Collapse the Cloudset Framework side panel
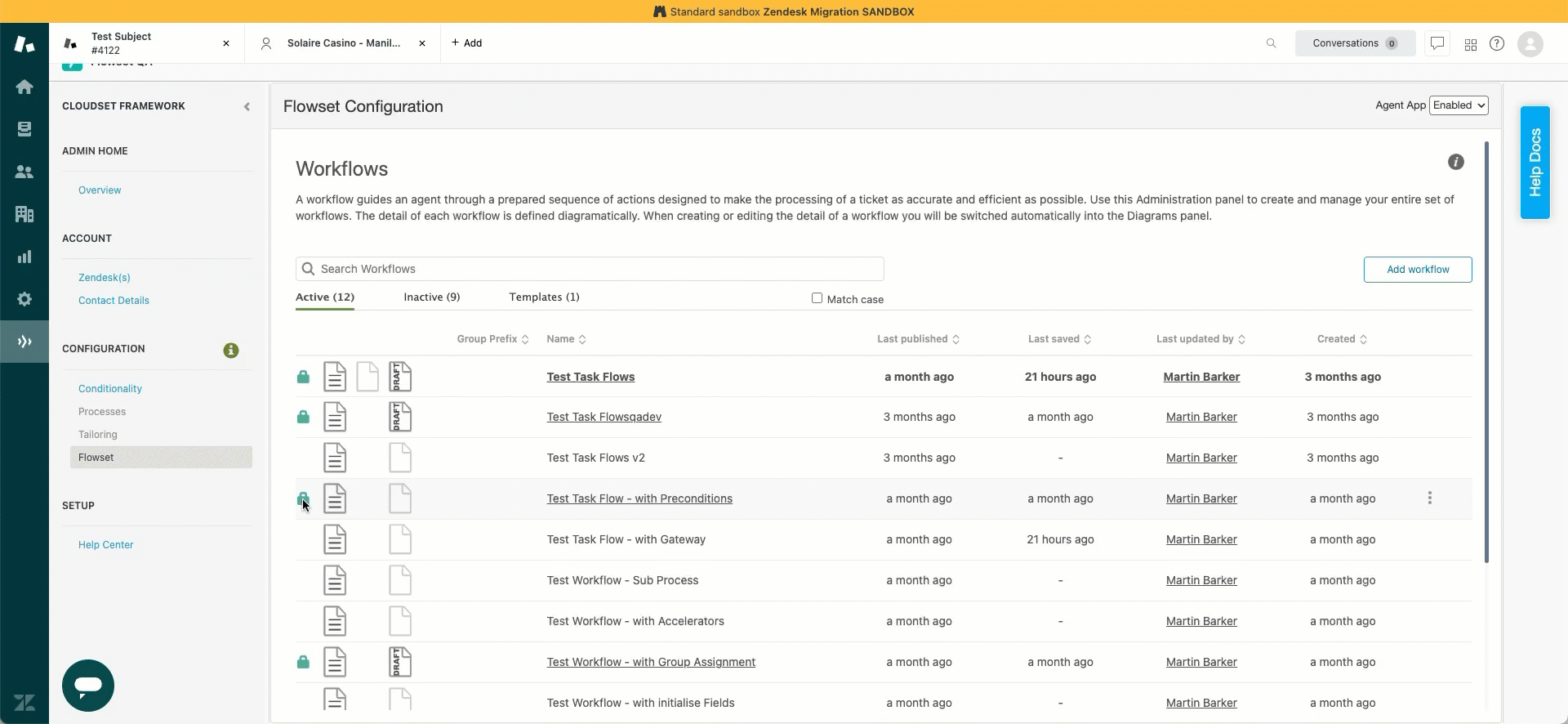Screen dimensions: 1568x724 click(x=247, y=106)
